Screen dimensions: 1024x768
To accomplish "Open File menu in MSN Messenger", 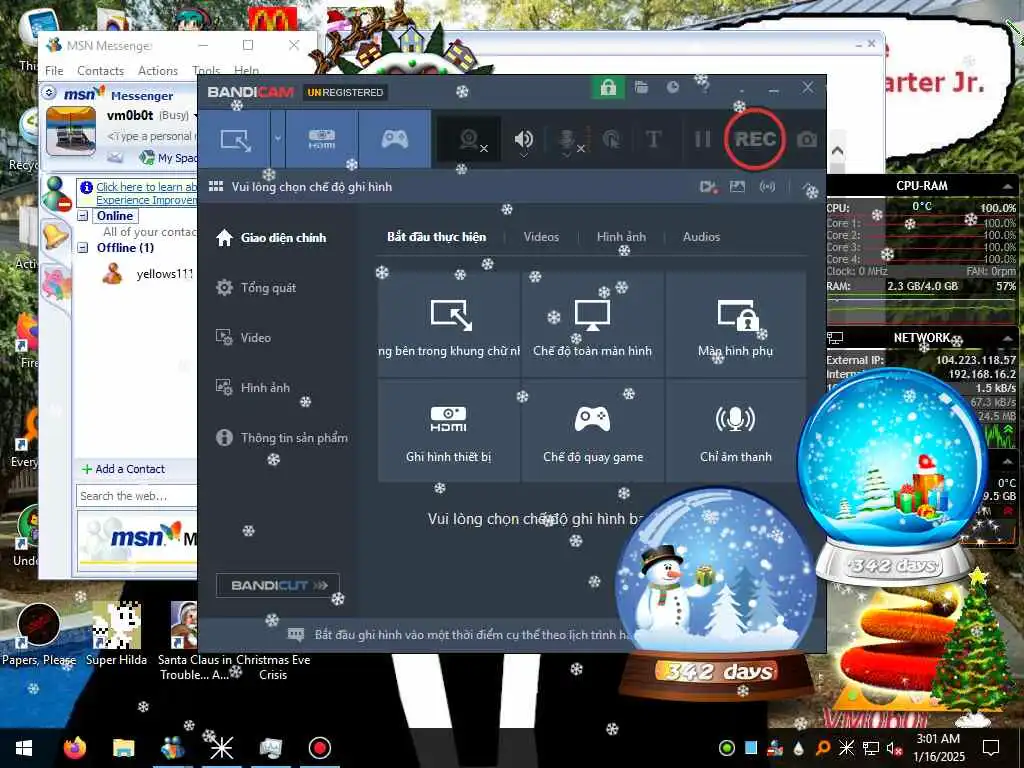I will pos(54,71).
